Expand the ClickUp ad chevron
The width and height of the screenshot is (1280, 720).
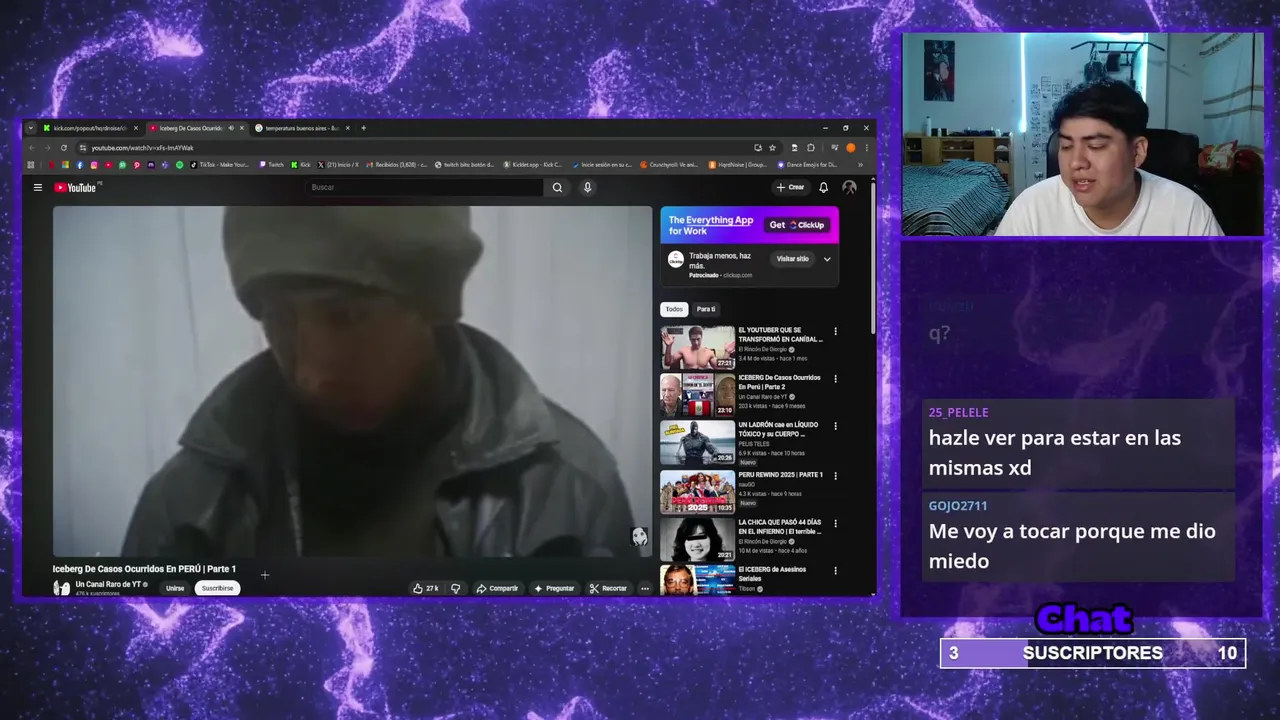pos(827,259)
